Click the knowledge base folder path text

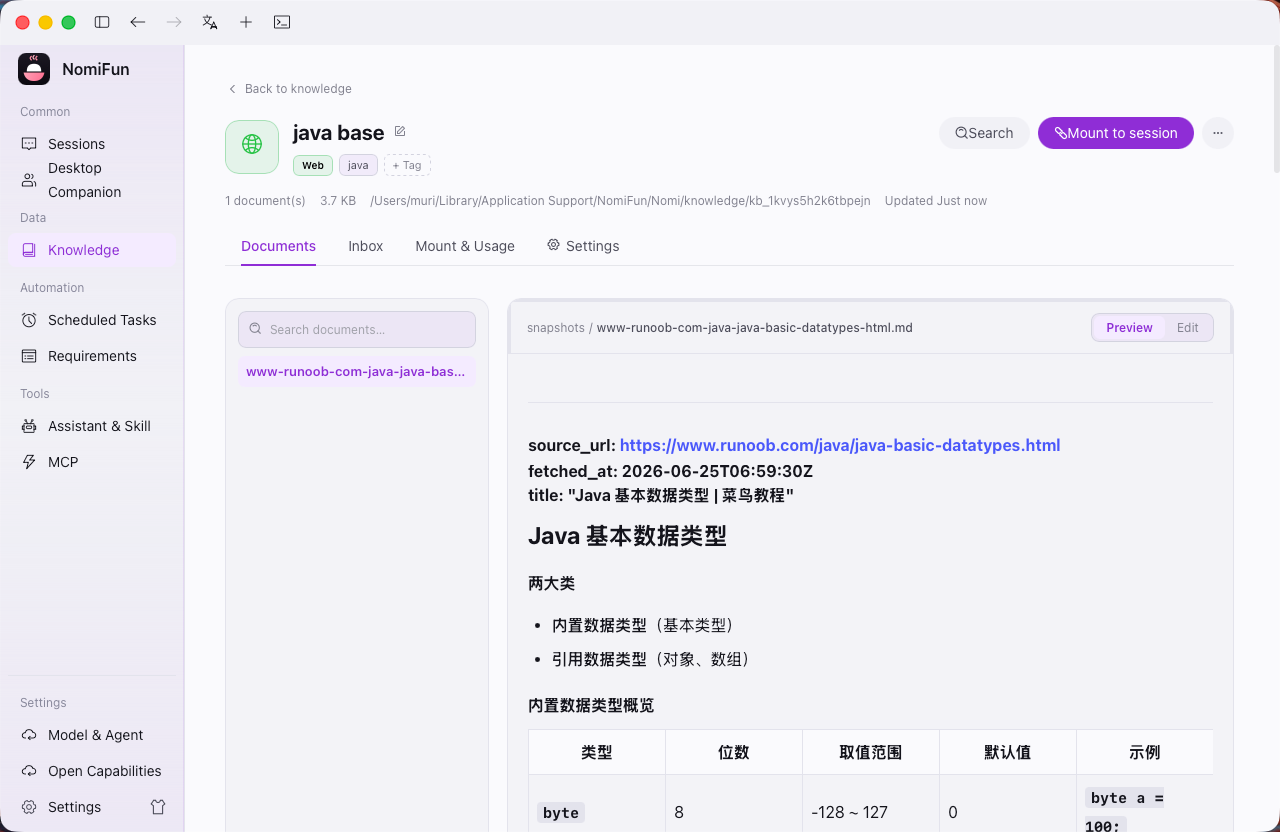[620, 201]
